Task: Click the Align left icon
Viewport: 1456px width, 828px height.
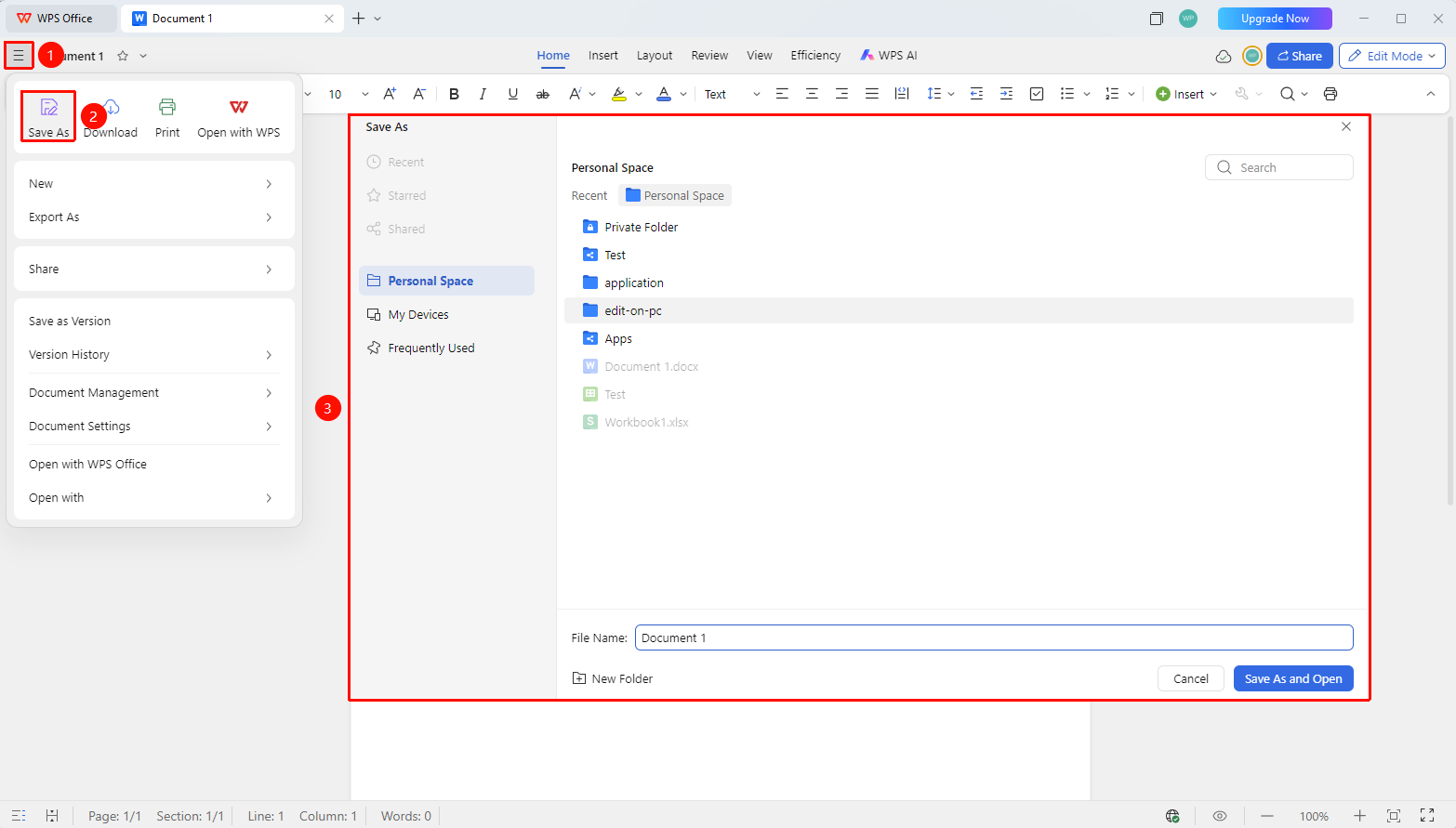Action: pyautogui.click(x=782, y=94)
